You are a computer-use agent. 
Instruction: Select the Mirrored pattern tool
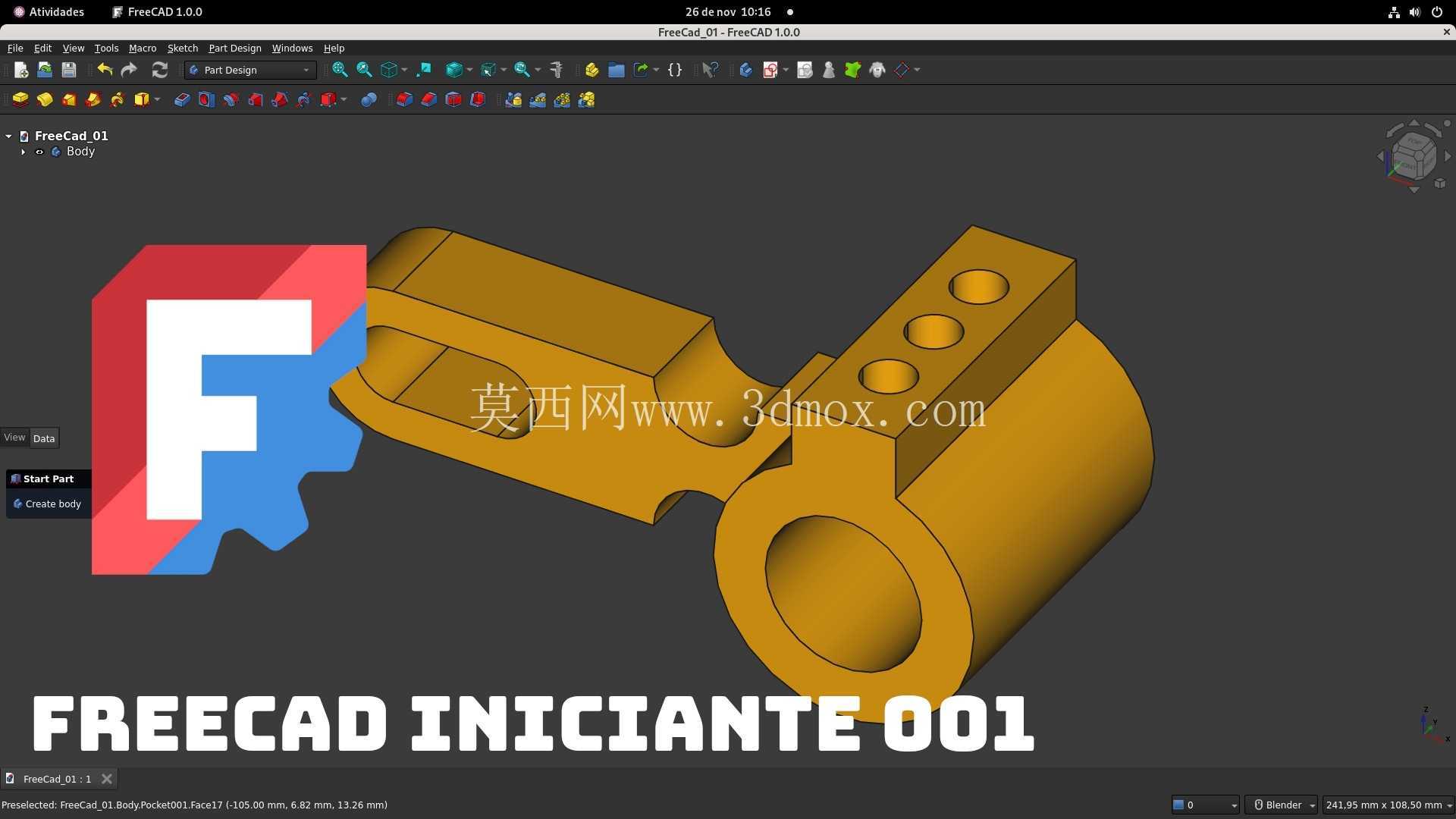tap(513, 99)
